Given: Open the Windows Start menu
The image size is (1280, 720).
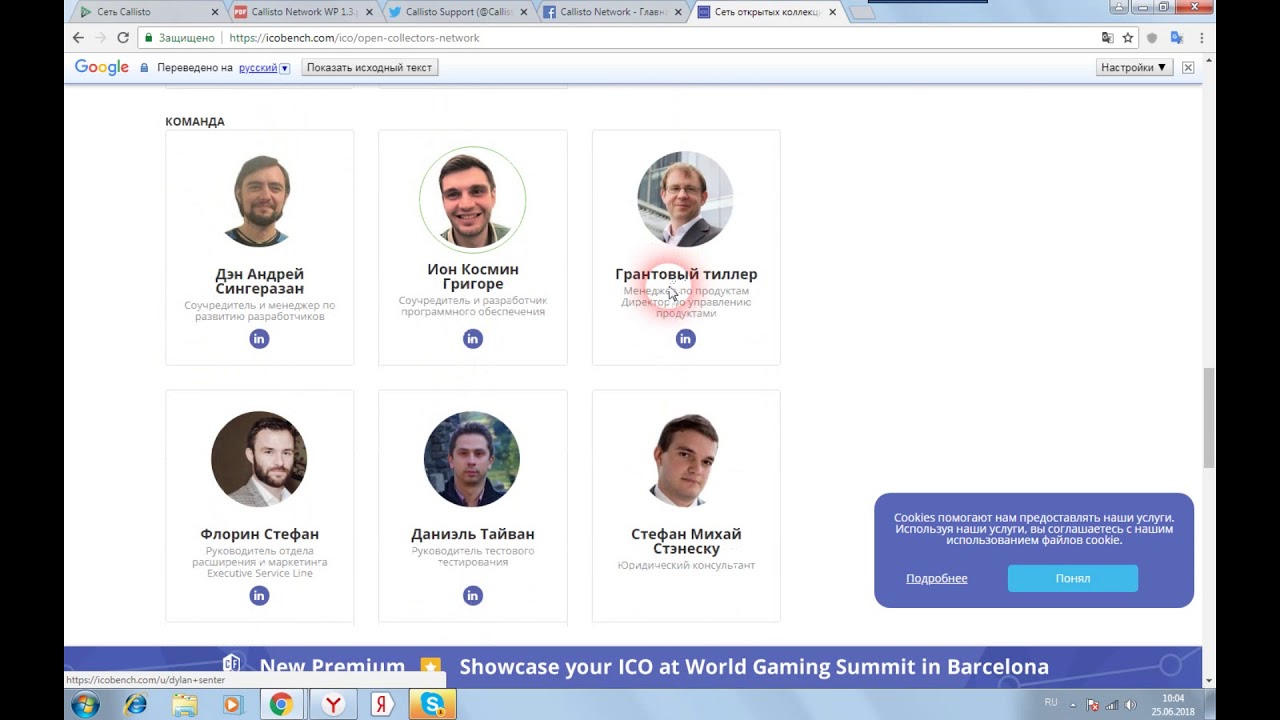Looking at the screenshot, I should tap(85, 704).
